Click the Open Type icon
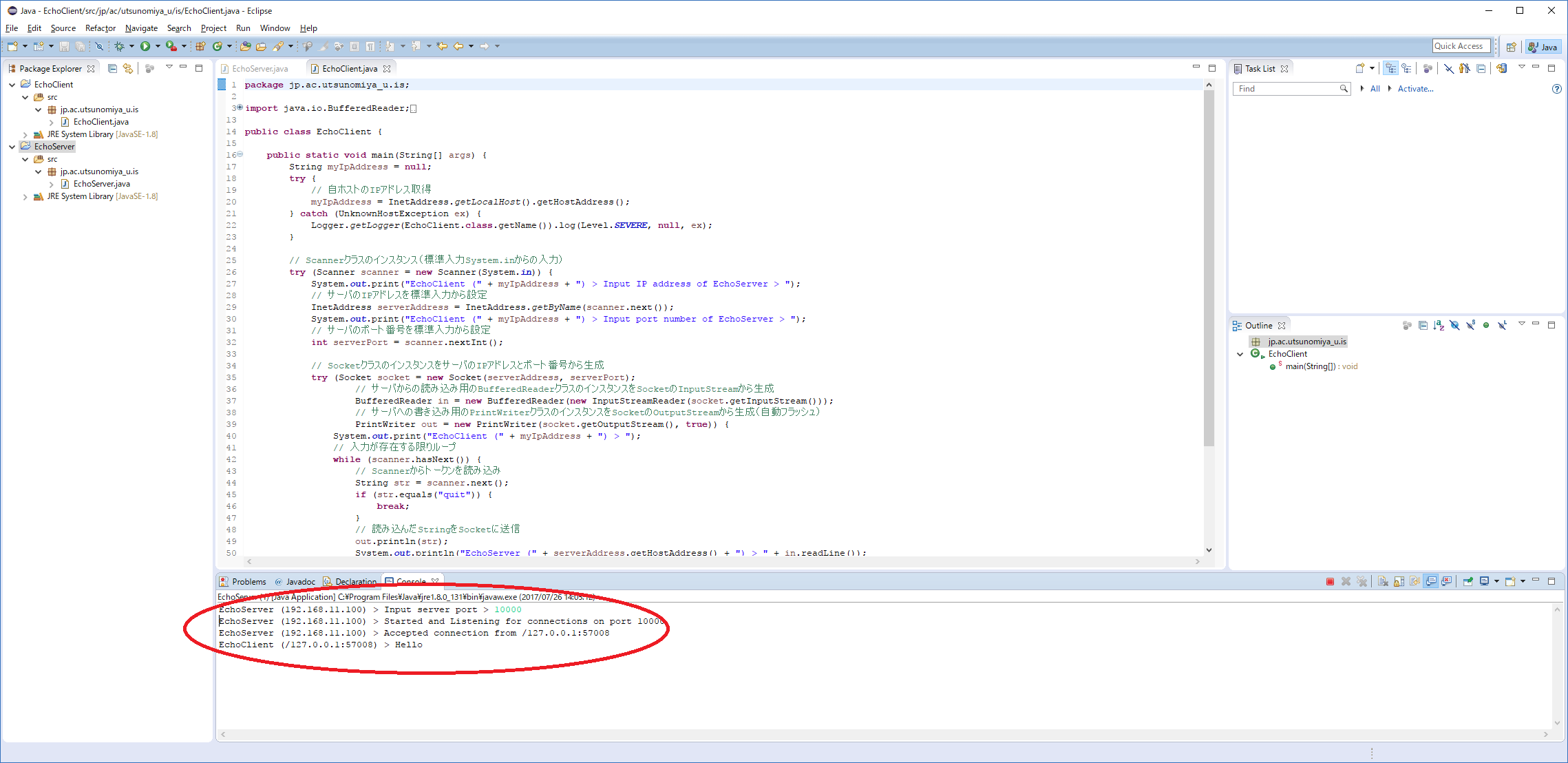The image size is (1568, 763). click(x=246, y=46)
